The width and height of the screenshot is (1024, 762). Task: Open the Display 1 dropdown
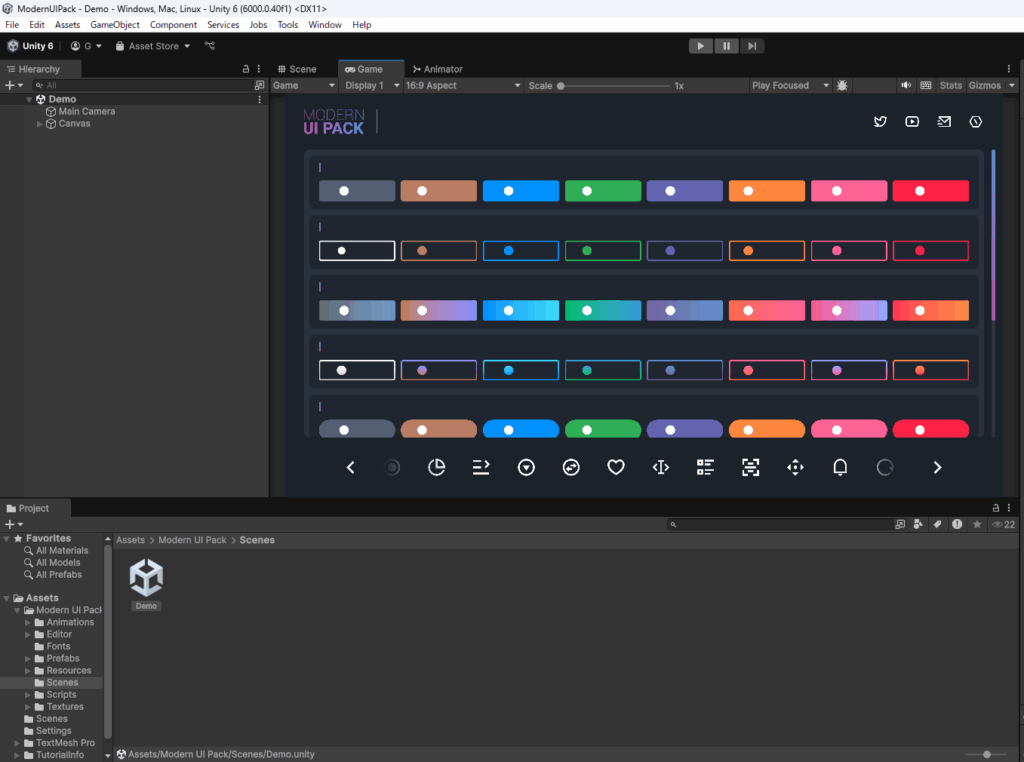pyautogui.click(x=372, y=86)
